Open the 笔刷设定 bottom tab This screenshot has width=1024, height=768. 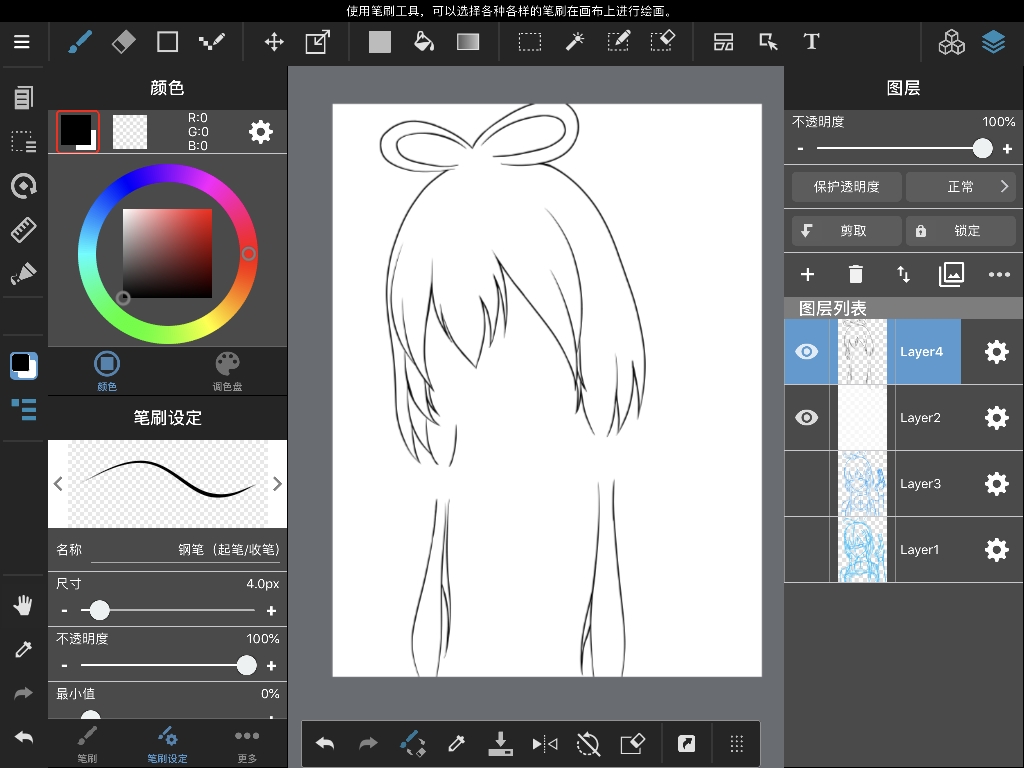coord(167,744)
